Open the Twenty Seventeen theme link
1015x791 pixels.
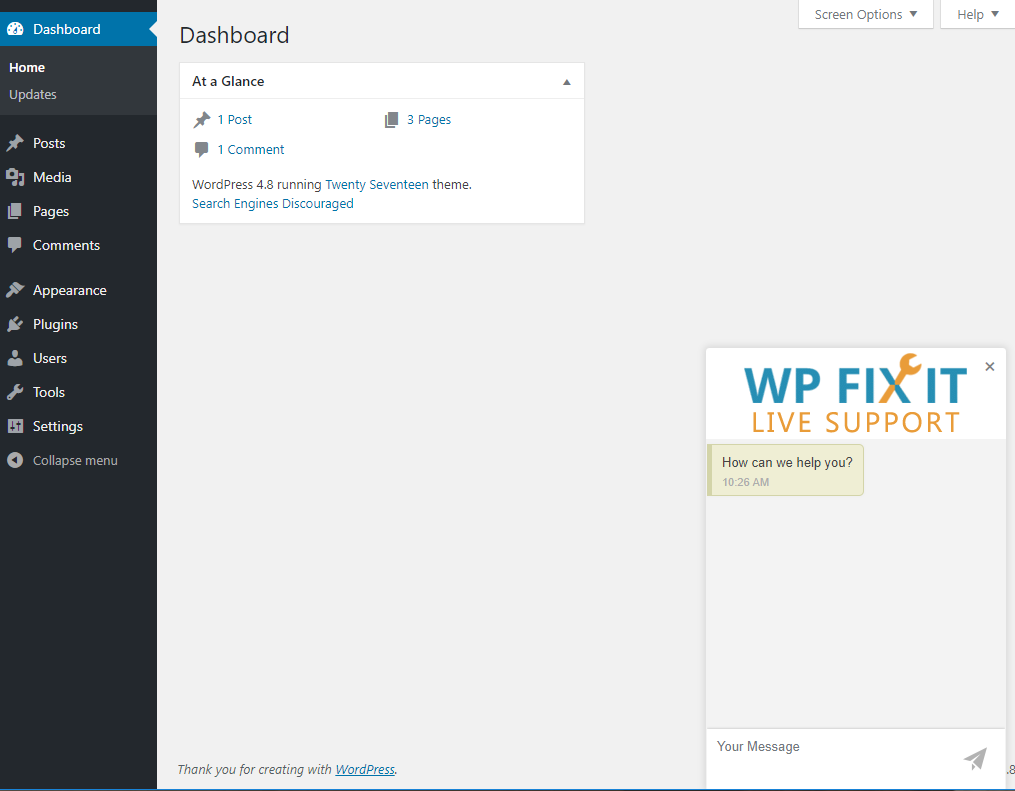click(x=377, y=184)
